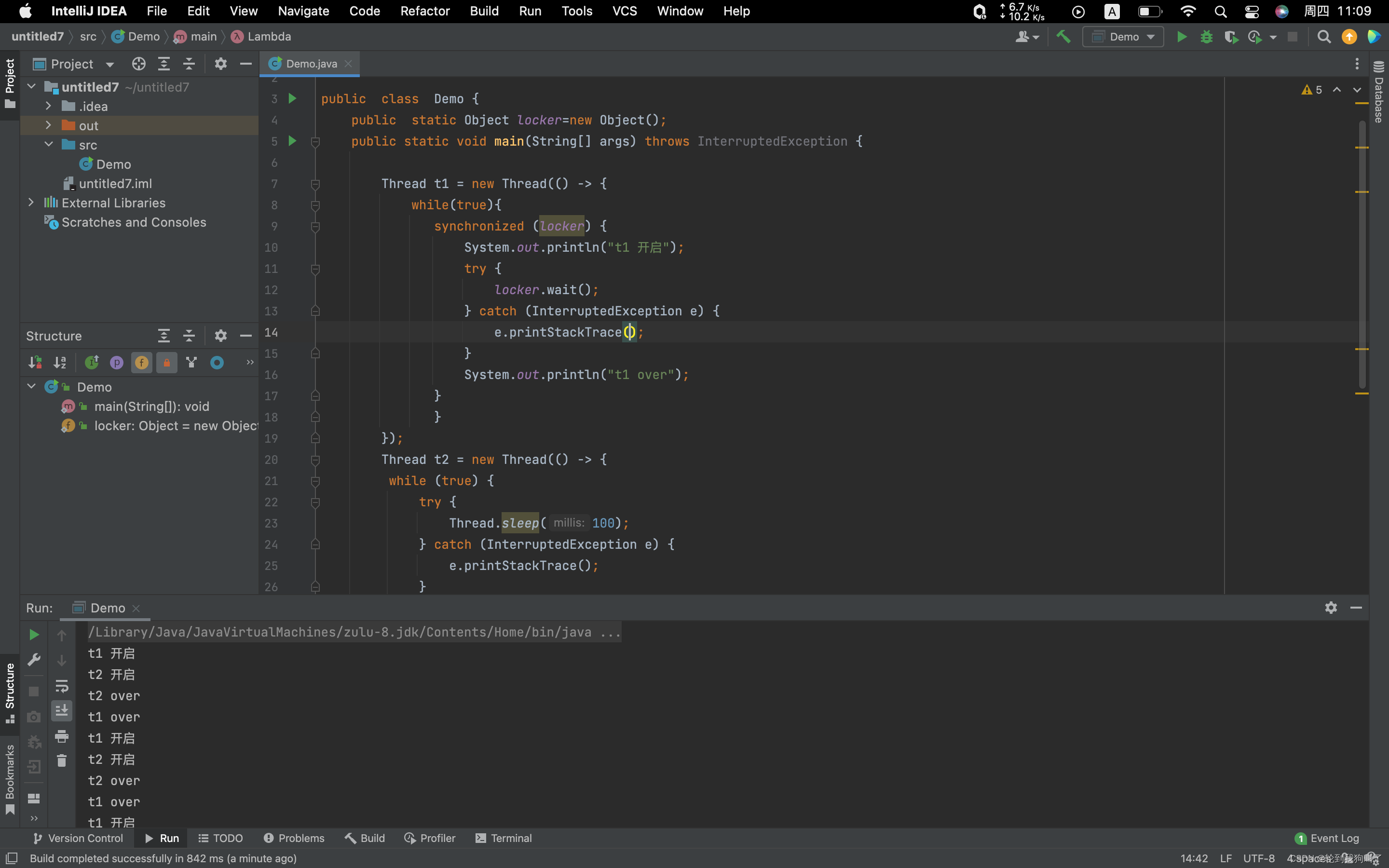Open macOS Control Center icon
Viewport: 1389px width, 868px height.
(1251, 11)
